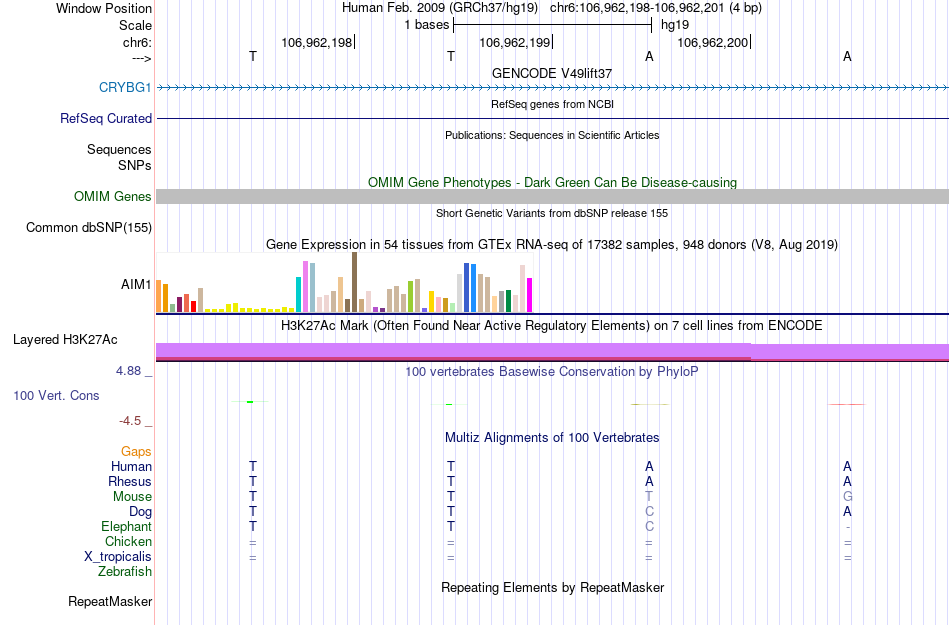Click the OMIM Genes track label
950x625 pixels.
tap(112, 196)
